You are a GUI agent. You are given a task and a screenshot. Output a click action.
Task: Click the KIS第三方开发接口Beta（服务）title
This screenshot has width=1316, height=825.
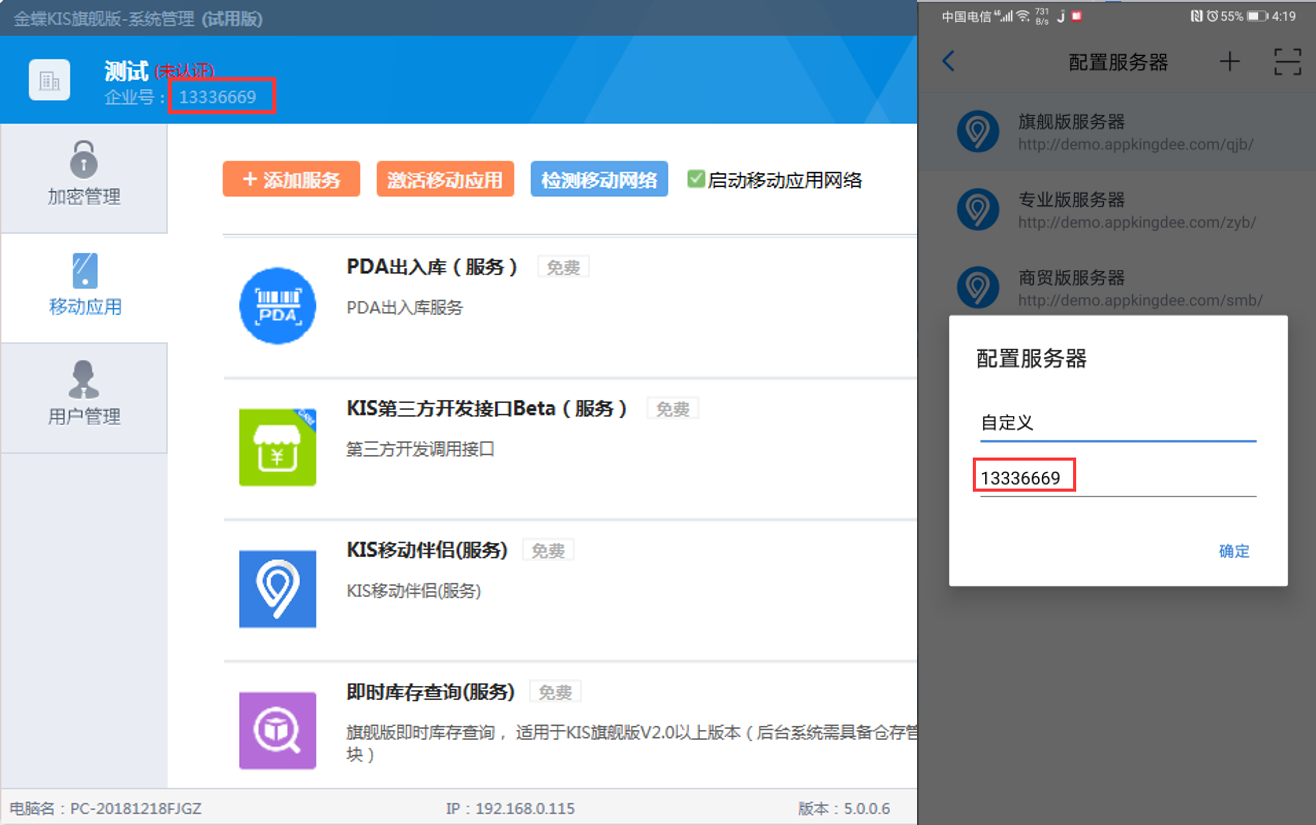pyautogui.click(x=487, y=408)
